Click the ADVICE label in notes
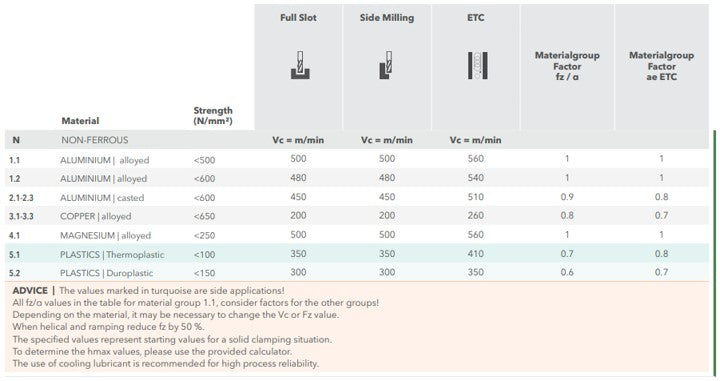Image resolution: width=720 pixels, height=381 pixels. click(30, 291)
